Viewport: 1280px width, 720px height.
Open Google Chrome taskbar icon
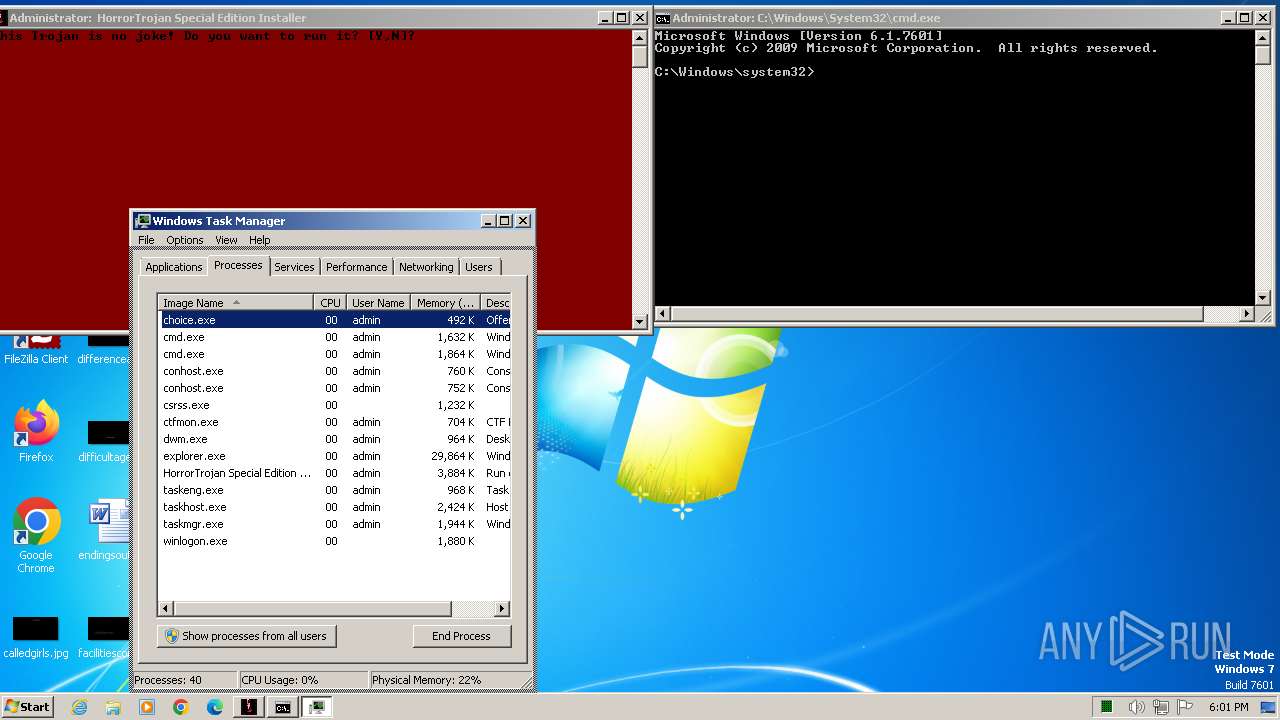[x=181, y=707]
